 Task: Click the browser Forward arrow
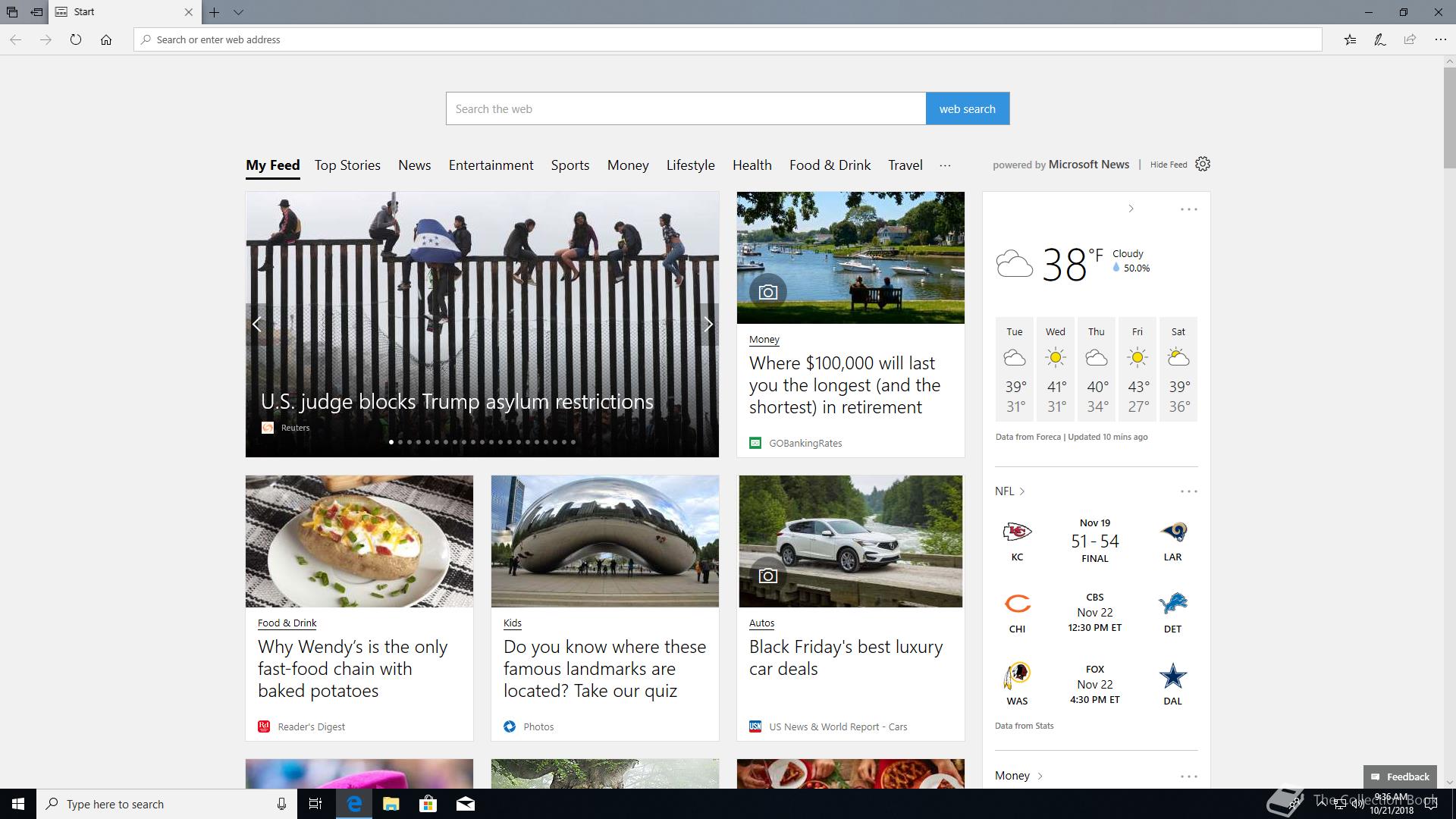(x=45, y=39)
